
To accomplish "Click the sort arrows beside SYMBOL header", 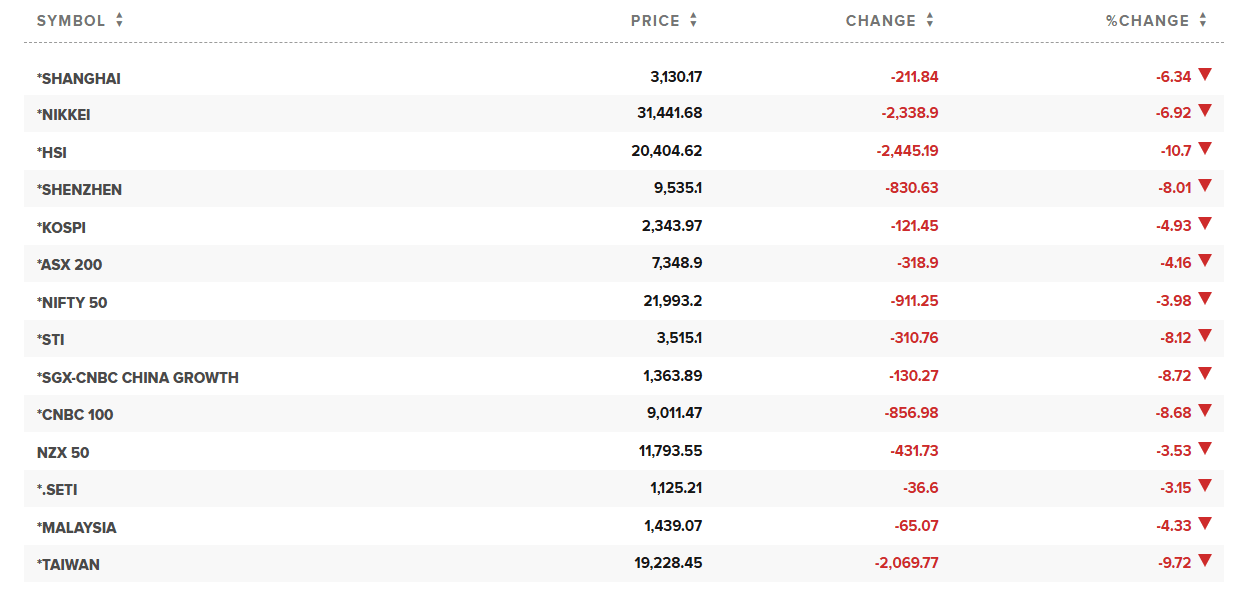I will click(119, 20).
